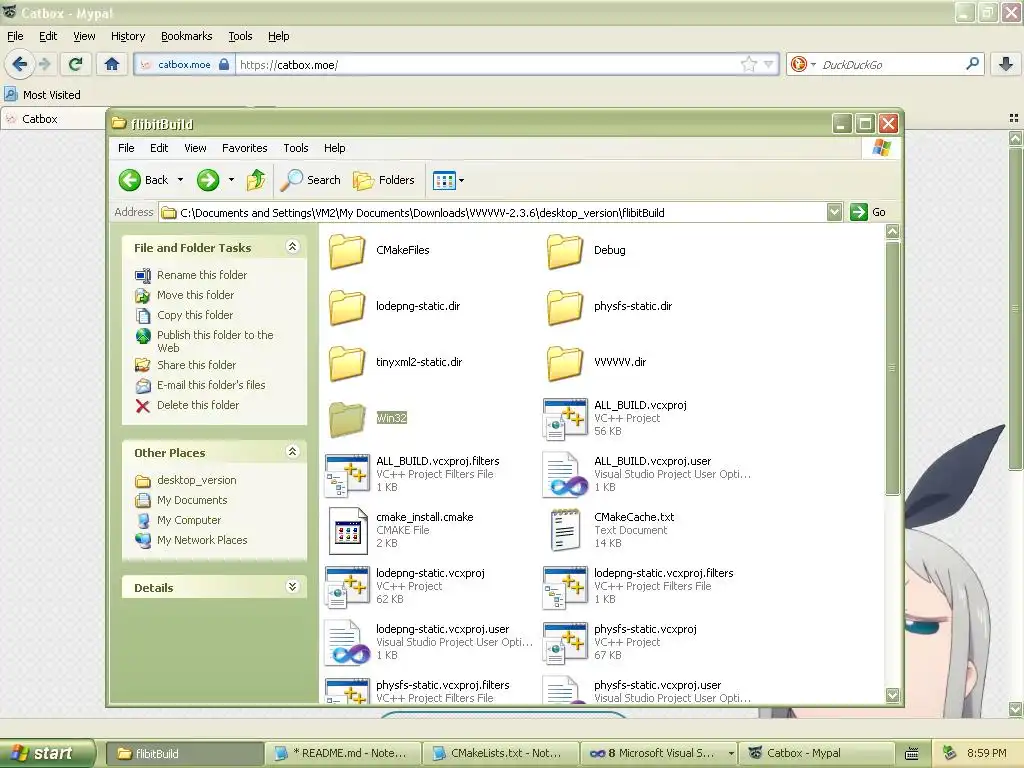Toggle the Folders pane button
The height and width of the screenshot is (768, 1024).
pyautogui.click(x=384, y=180)
